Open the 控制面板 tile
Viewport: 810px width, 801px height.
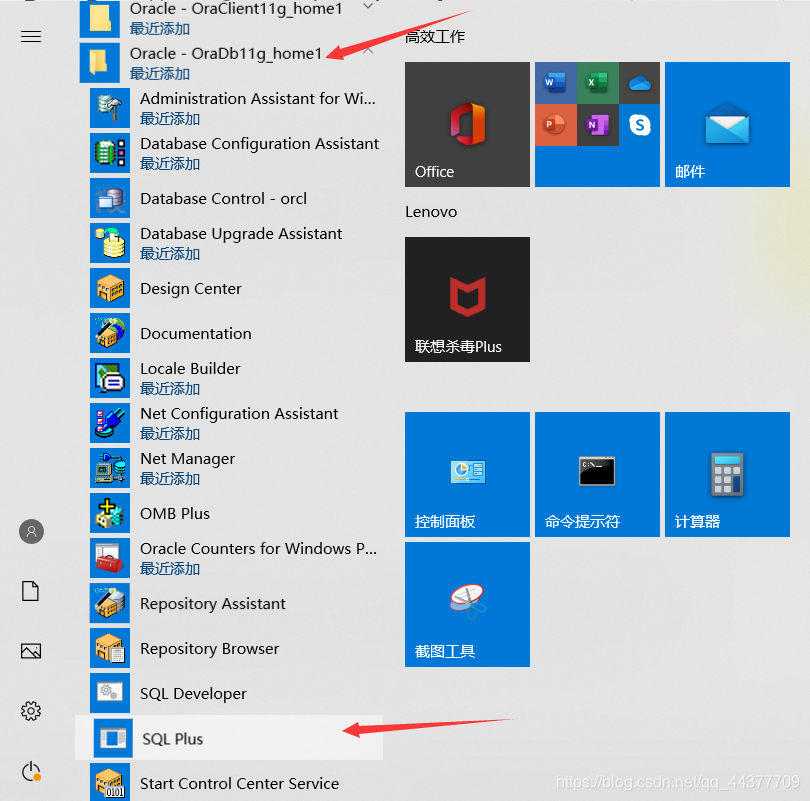coord(468,474)
